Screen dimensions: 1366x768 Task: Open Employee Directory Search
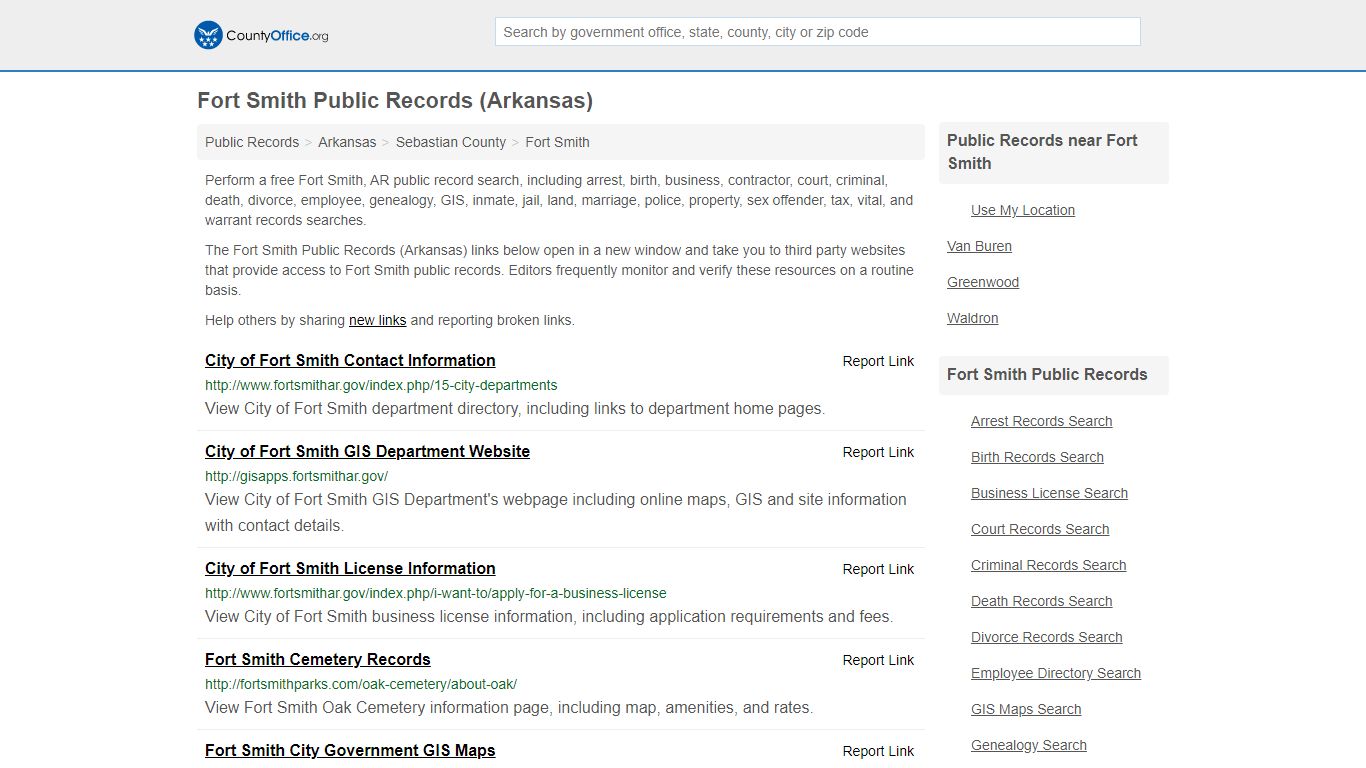1056,673
